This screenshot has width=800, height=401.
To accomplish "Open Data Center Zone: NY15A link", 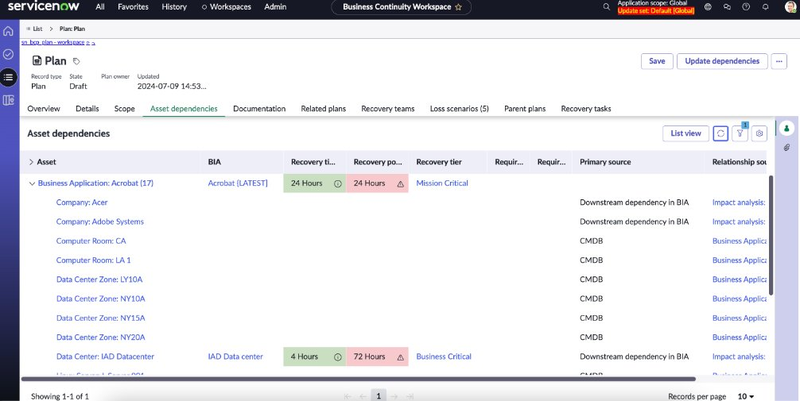I will click(x=101, y=318).
